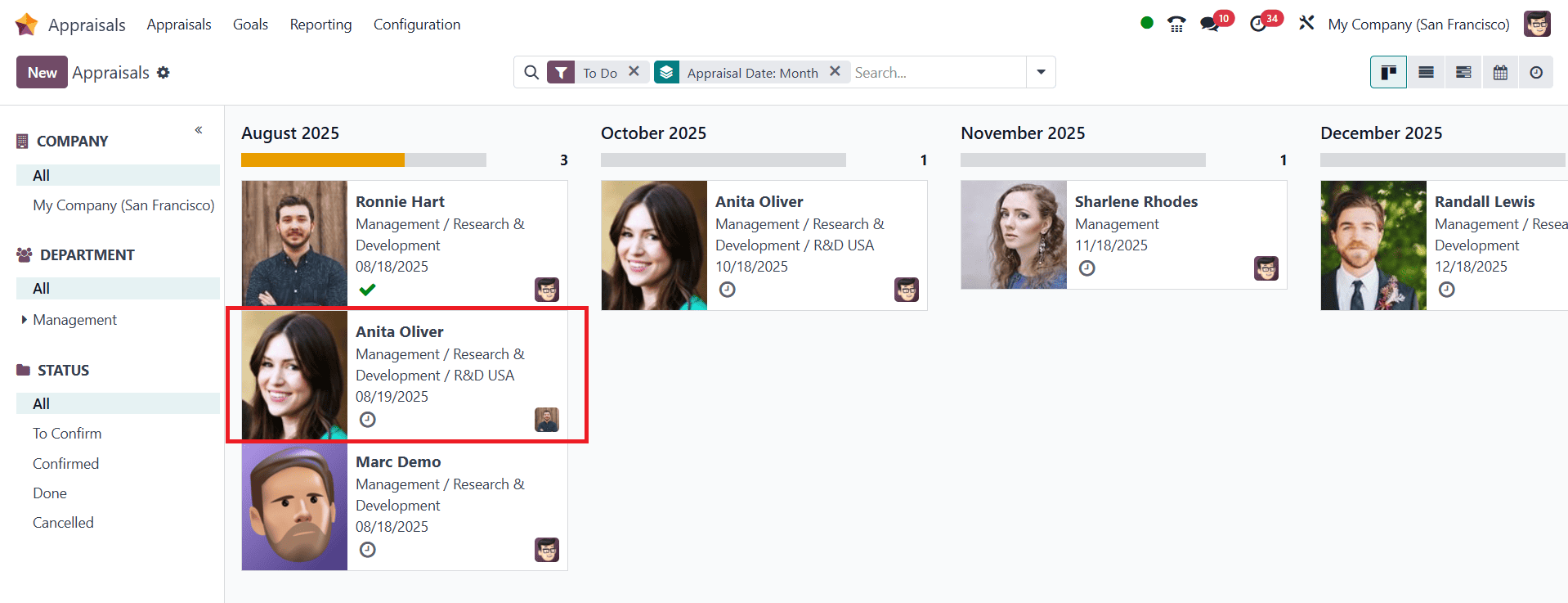This screenshot has width=1568, height=603.
Task: Click manager avatar on October Anita Oliver card
Action: point(907,290)
